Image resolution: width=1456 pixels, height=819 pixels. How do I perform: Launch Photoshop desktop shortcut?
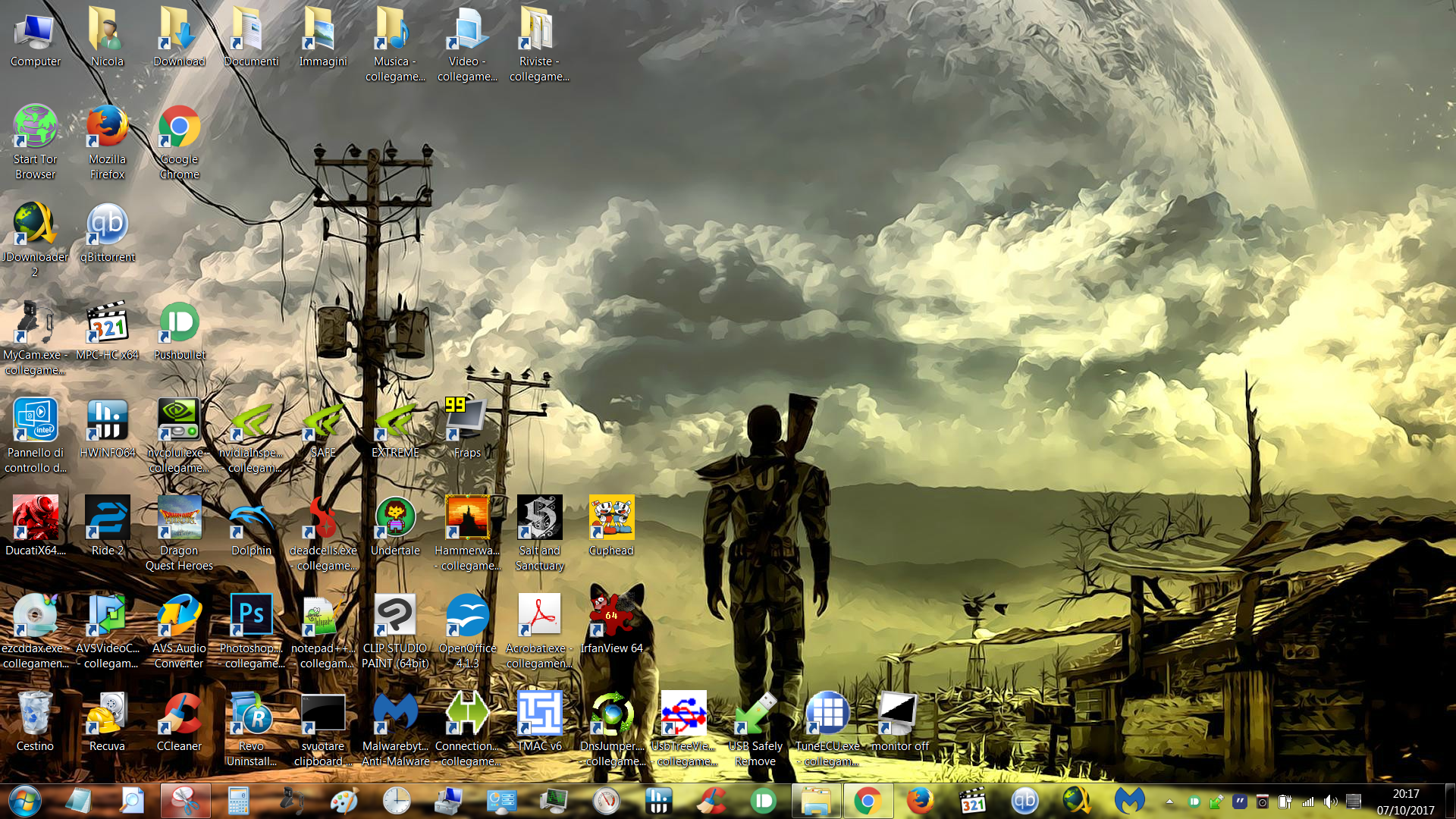pyautogui.click(x=251, y=632)
